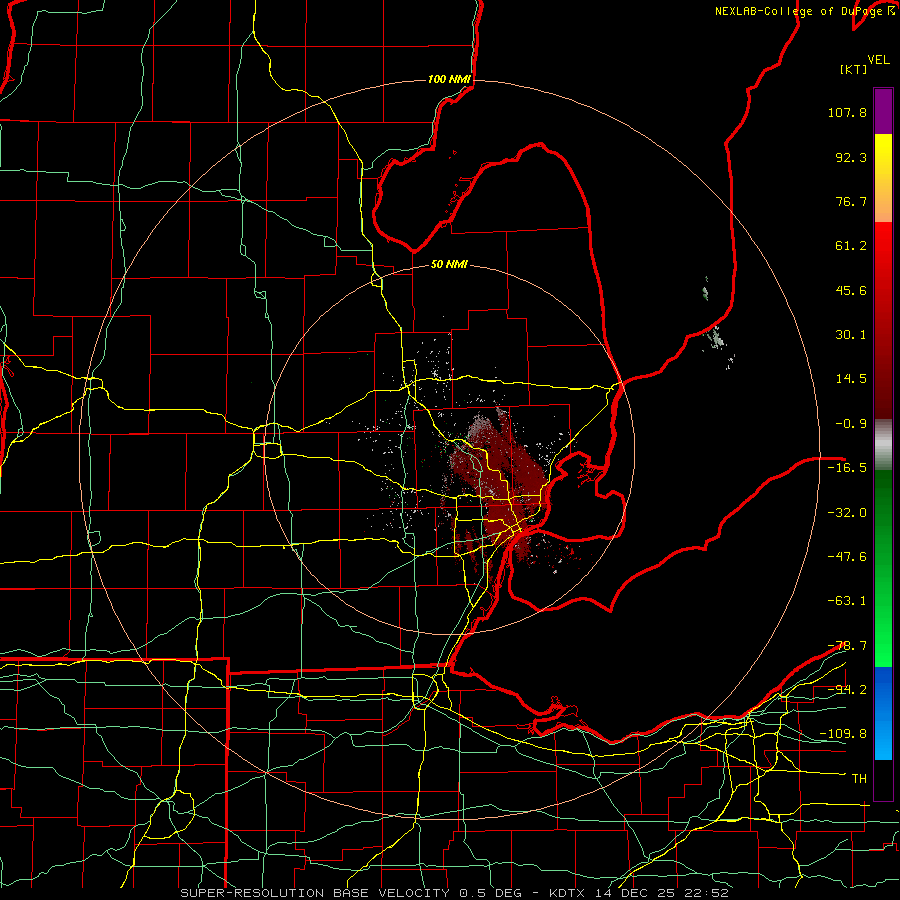
Task: Select the 92.3 velocity scale label
Action: pos(851,157)
